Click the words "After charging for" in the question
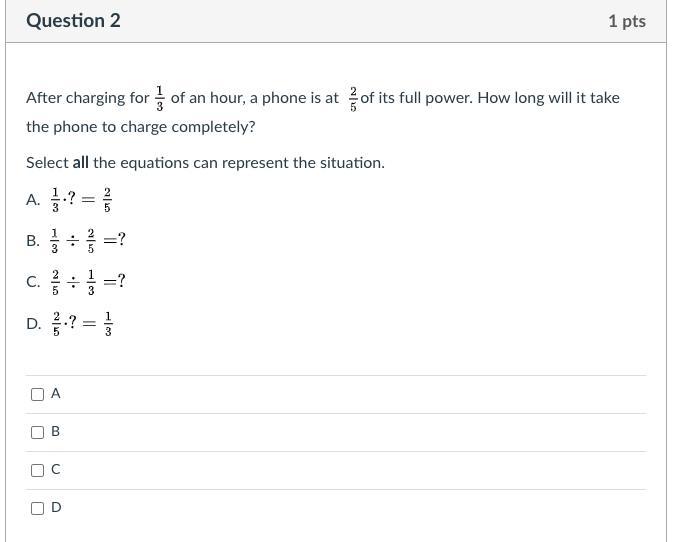 tap(88, 98)
